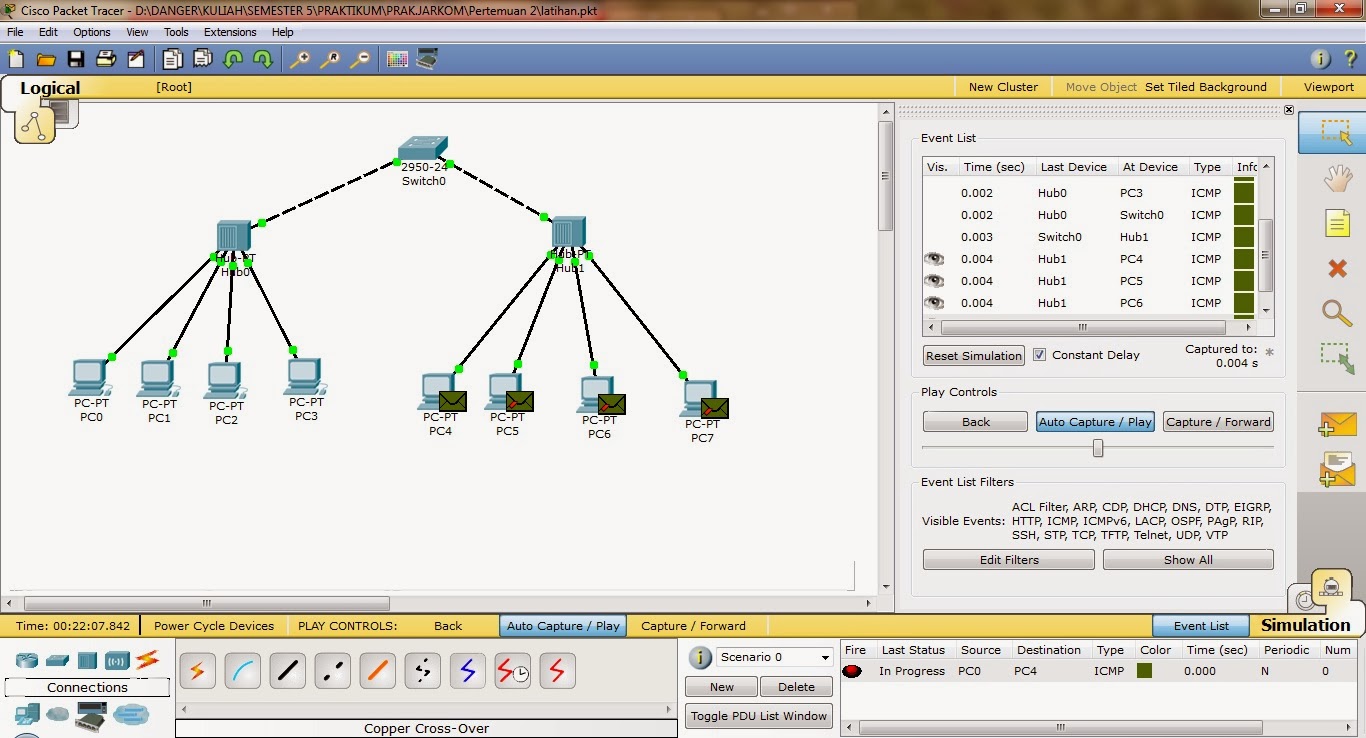1366x738 pixels.
Task: Click the Switch0 device on canvas
Action: click(423, 150)
